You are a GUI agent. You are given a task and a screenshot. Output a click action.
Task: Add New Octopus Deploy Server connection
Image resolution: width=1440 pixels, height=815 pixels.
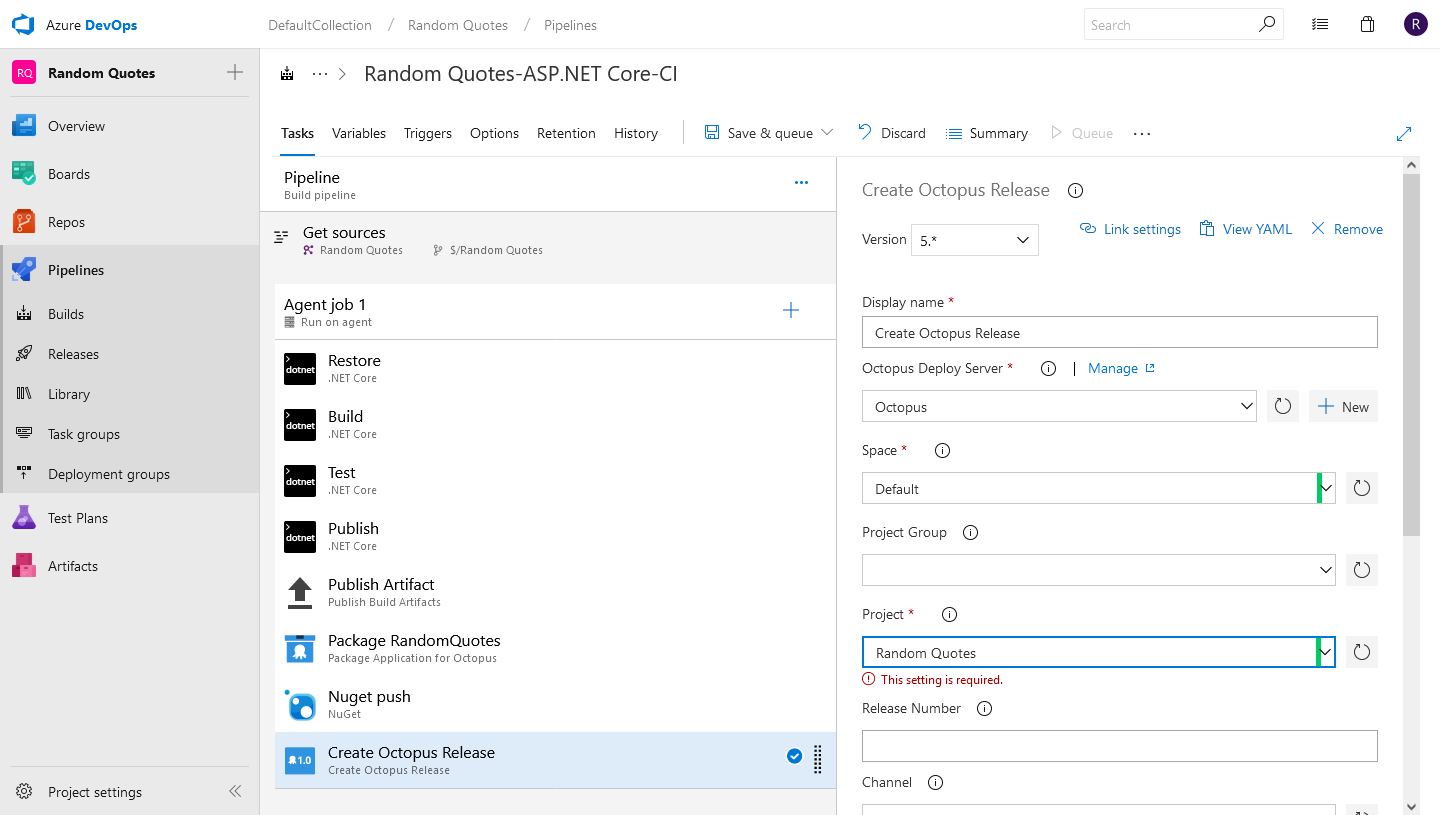(x=1343, y=406)
